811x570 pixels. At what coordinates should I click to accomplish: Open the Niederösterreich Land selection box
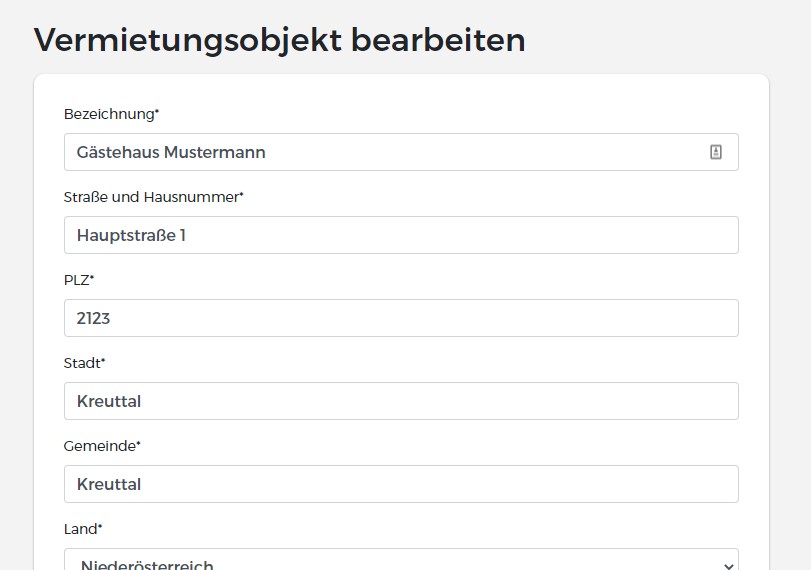(x=401, y=560)
